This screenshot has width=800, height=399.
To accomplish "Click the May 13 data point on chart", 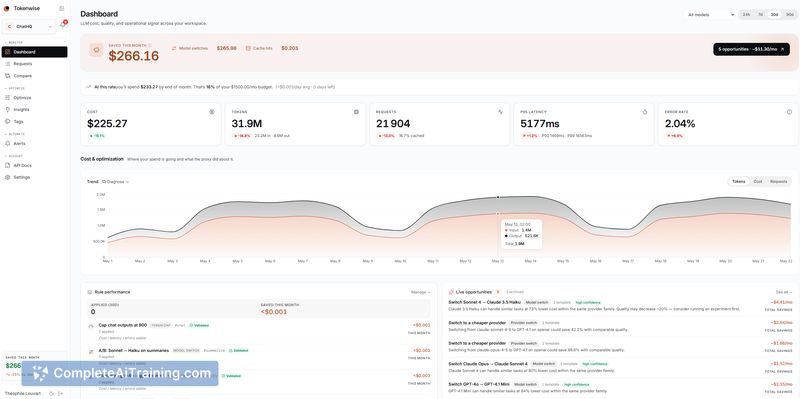I will pyautogui.click(x=498, y=197).
